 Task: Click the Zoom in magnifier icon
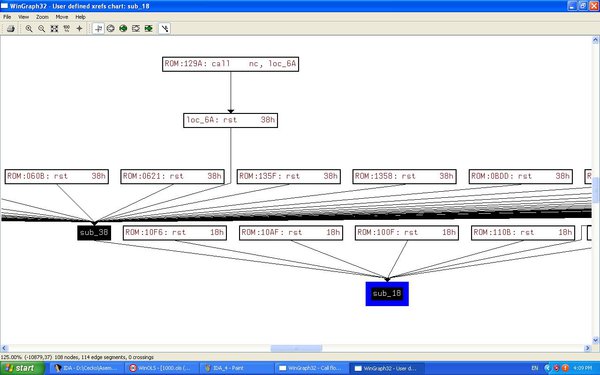coord(29,29)
